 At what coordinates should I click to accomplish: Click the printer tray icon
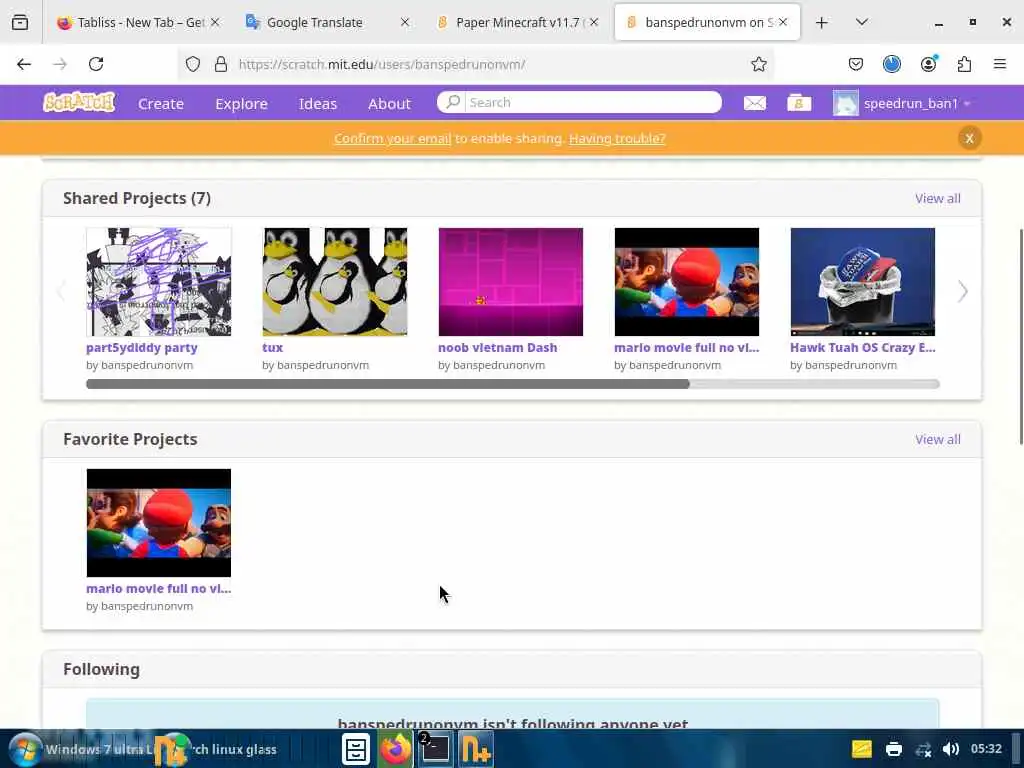point(893,749)
